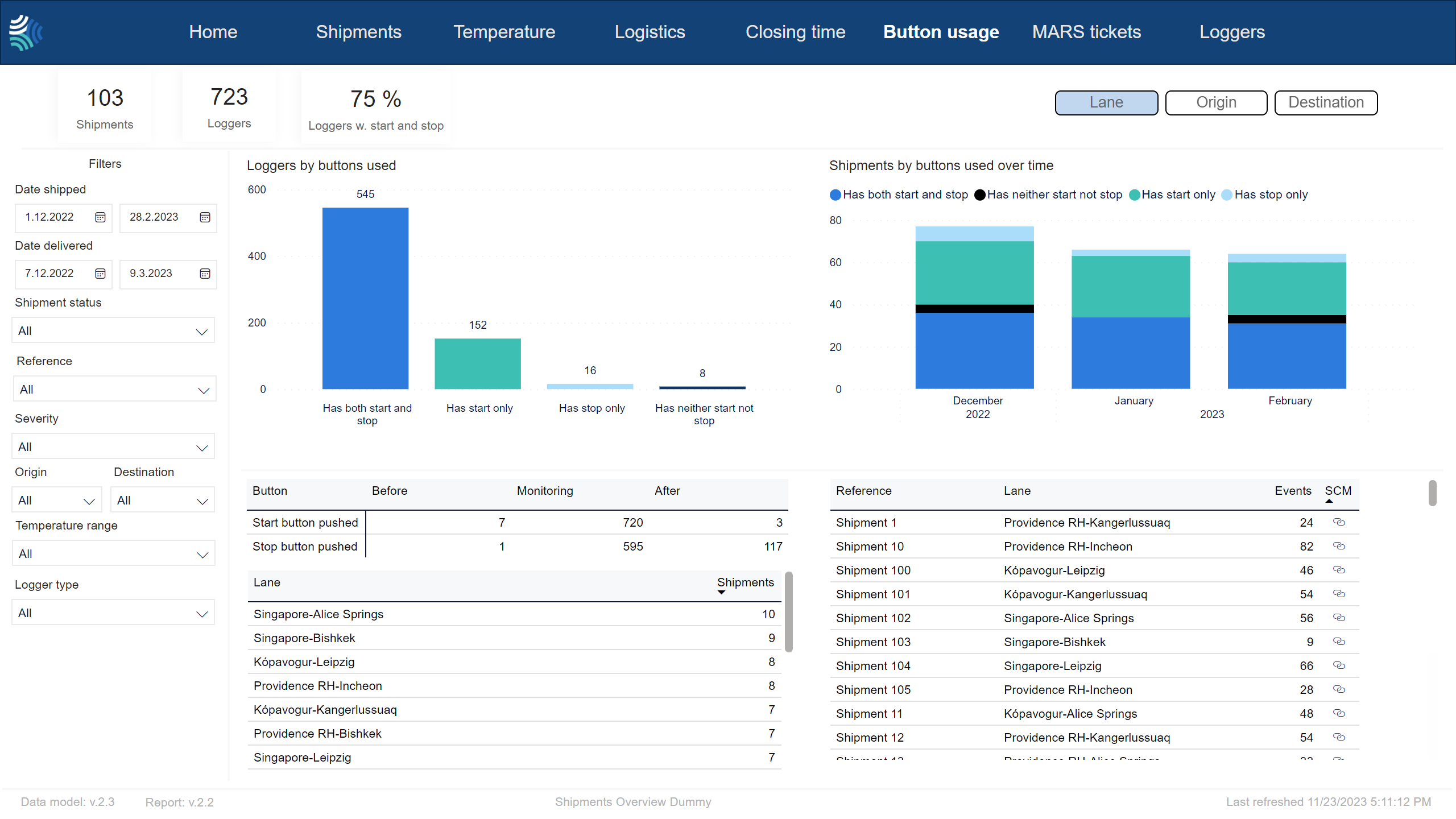The width and height of the screenshot is (1456, 819).
Task: Select the Lane view toggle
Action: click(x=1106, y=102)
